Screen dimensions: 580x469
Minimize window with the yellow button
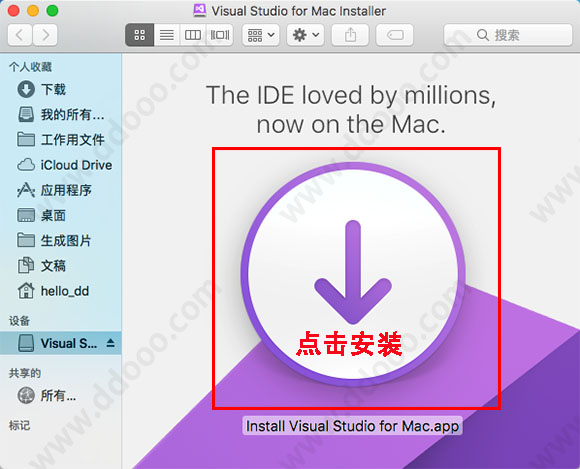pyautogui.click(x=33, y=10)
